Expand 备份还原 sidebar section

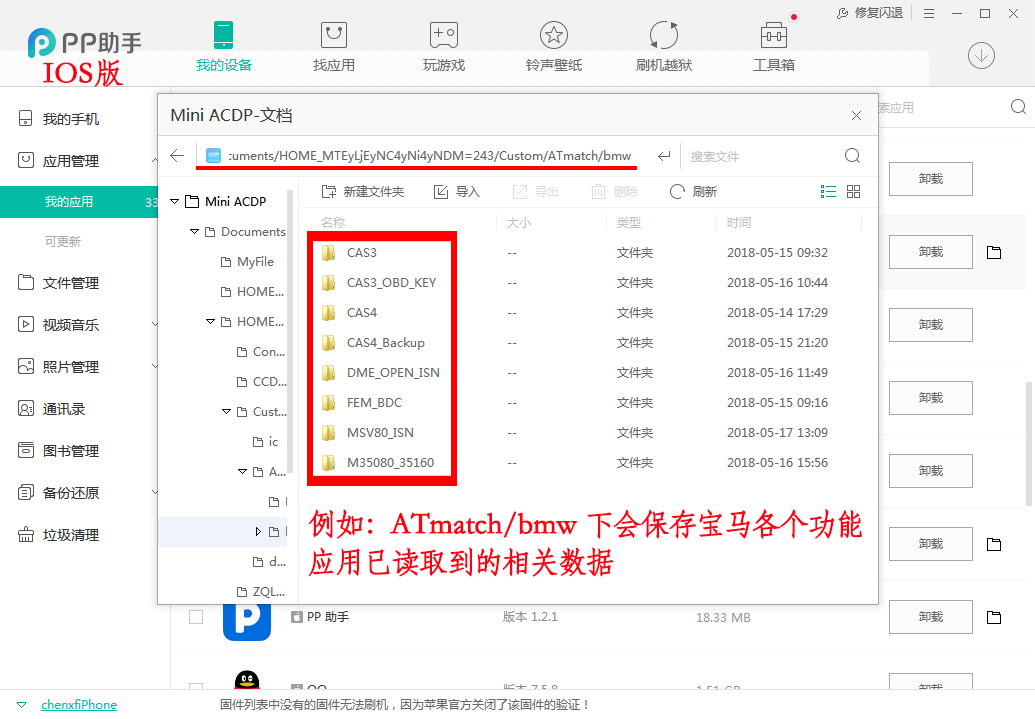[x=154, y=493]
